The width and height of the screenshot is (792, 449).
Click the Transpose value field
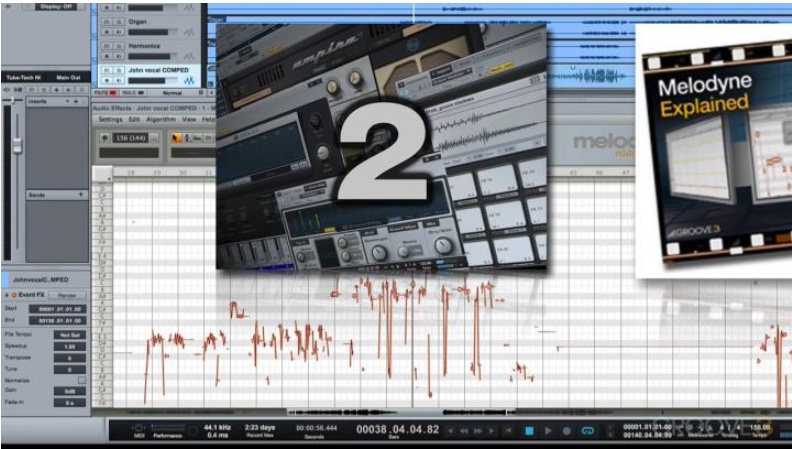70,358
